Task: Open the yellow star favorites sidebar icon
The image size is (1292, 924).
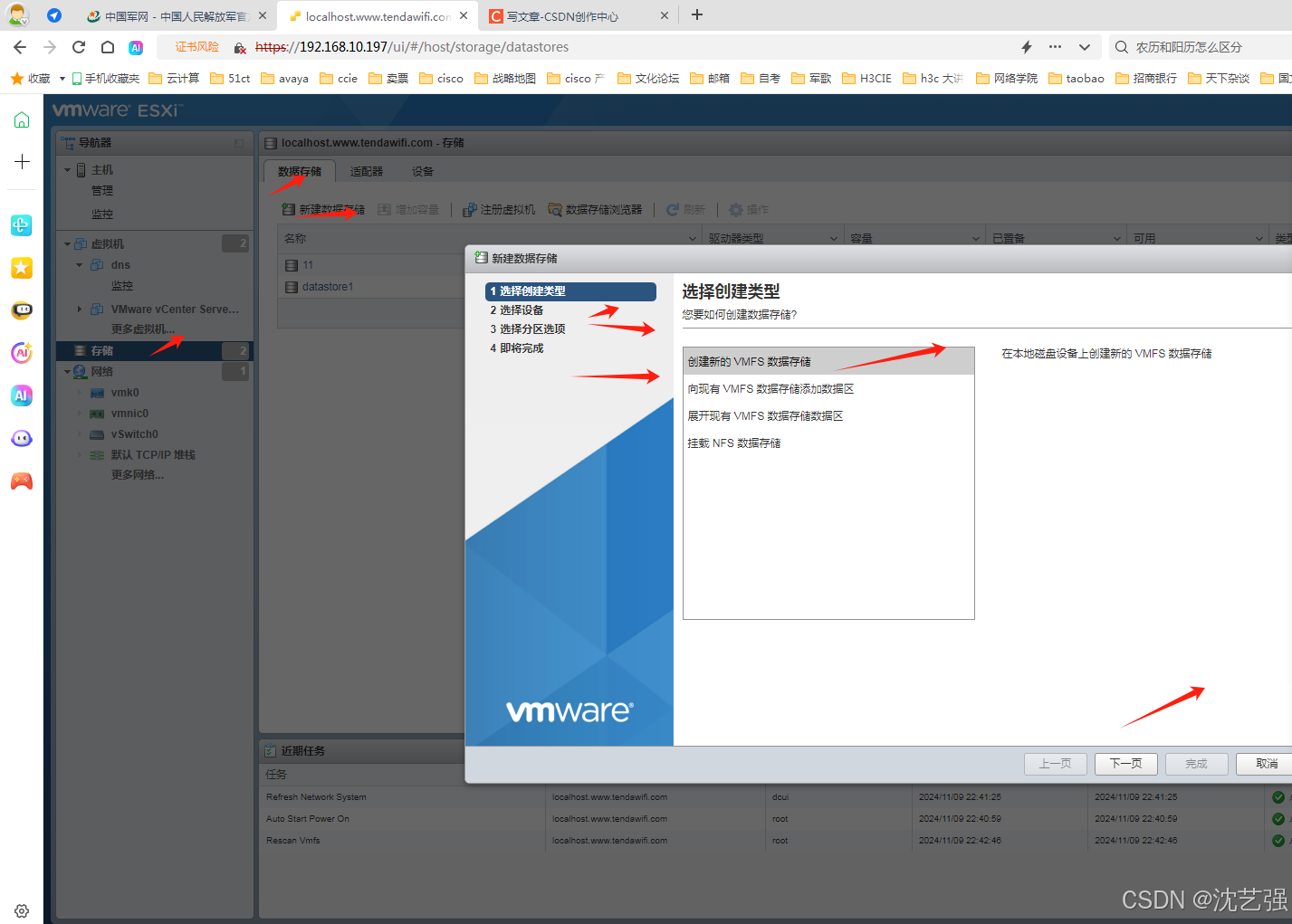Action: coord(22,267)
